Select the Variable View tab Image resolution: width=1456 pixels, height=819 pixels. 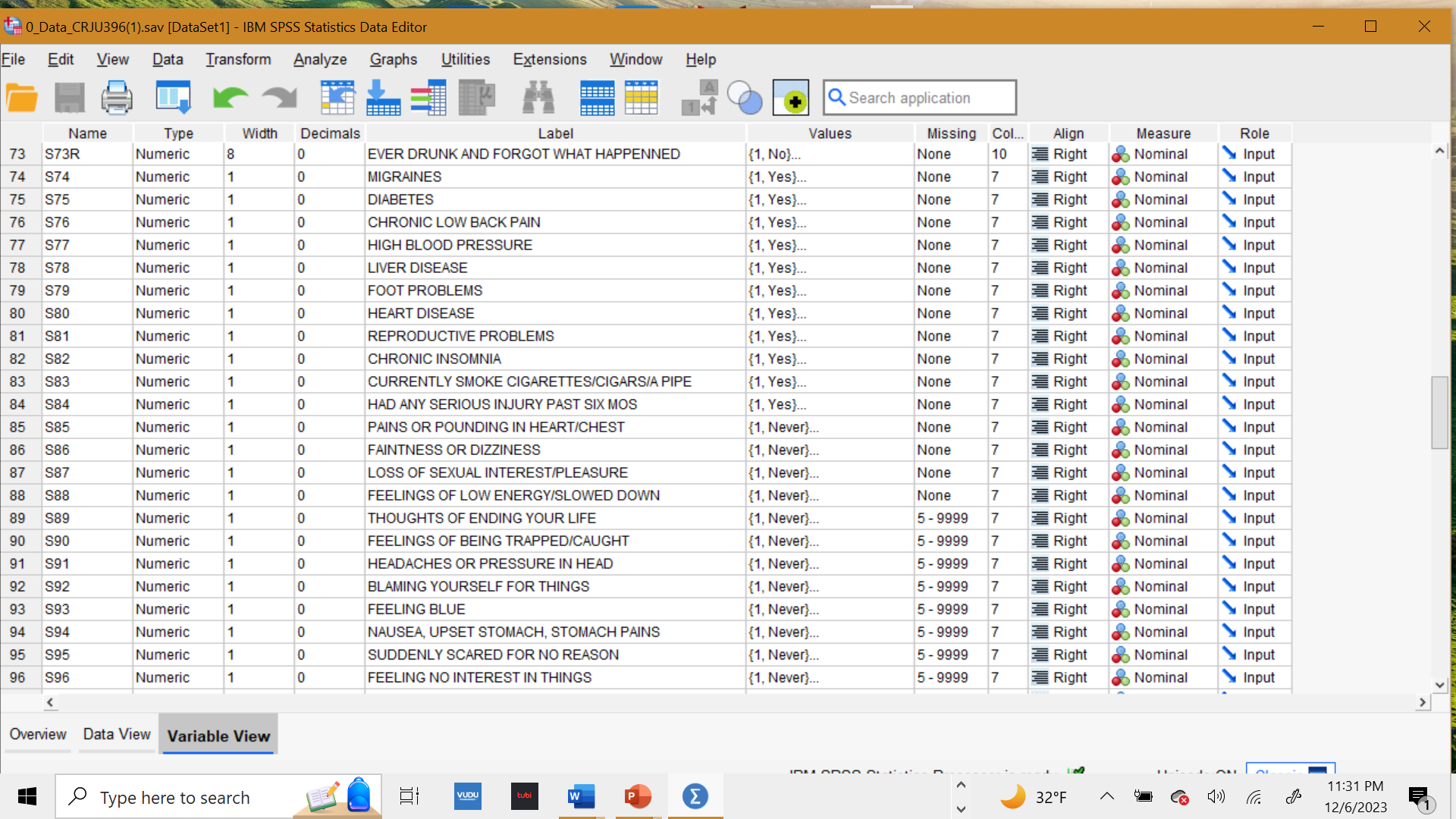(x=218, y=735)
